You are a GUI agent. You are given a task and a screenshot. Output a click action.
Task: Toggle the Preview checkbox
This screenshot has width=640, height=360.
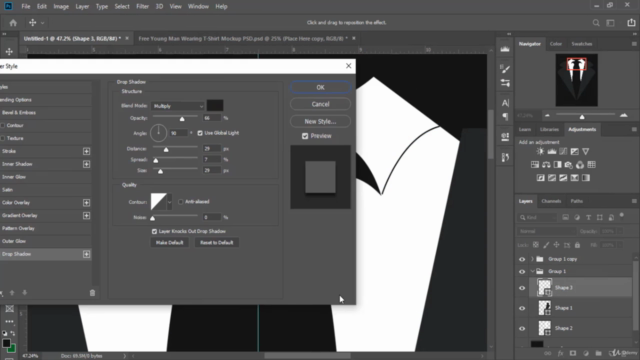tap(305, 136)
